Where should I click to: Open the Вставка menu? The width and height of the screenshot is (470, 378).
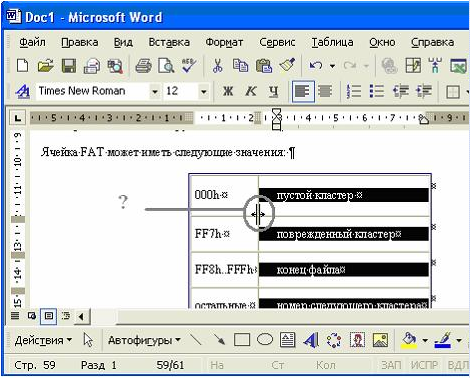[x=169, y=42]
